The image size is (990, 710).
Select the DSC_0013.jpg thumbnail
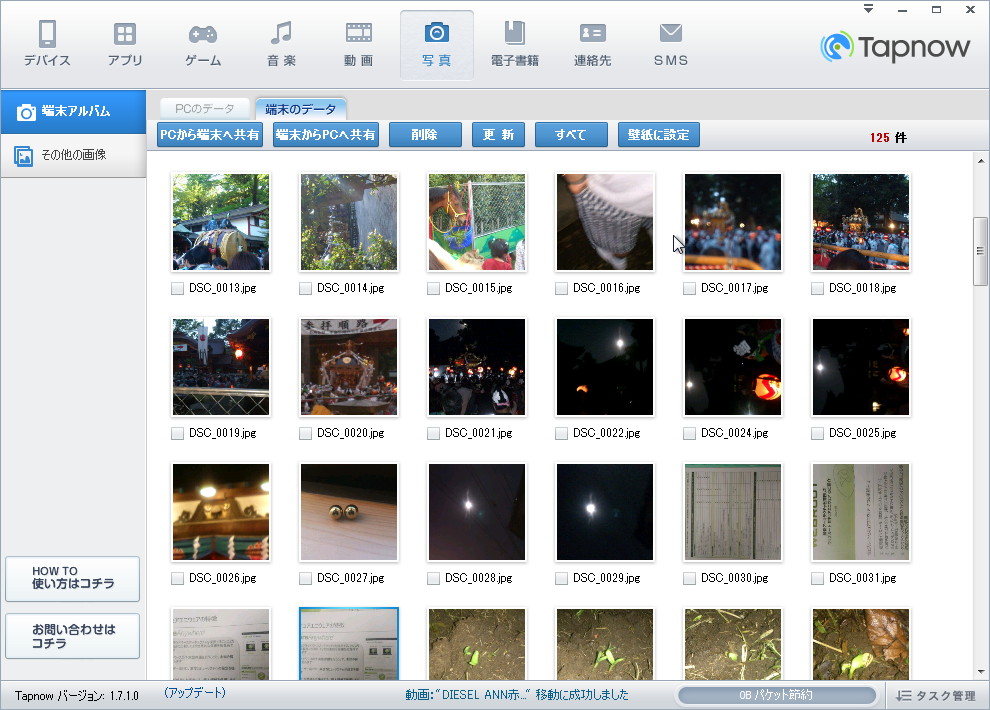[221, 222]
